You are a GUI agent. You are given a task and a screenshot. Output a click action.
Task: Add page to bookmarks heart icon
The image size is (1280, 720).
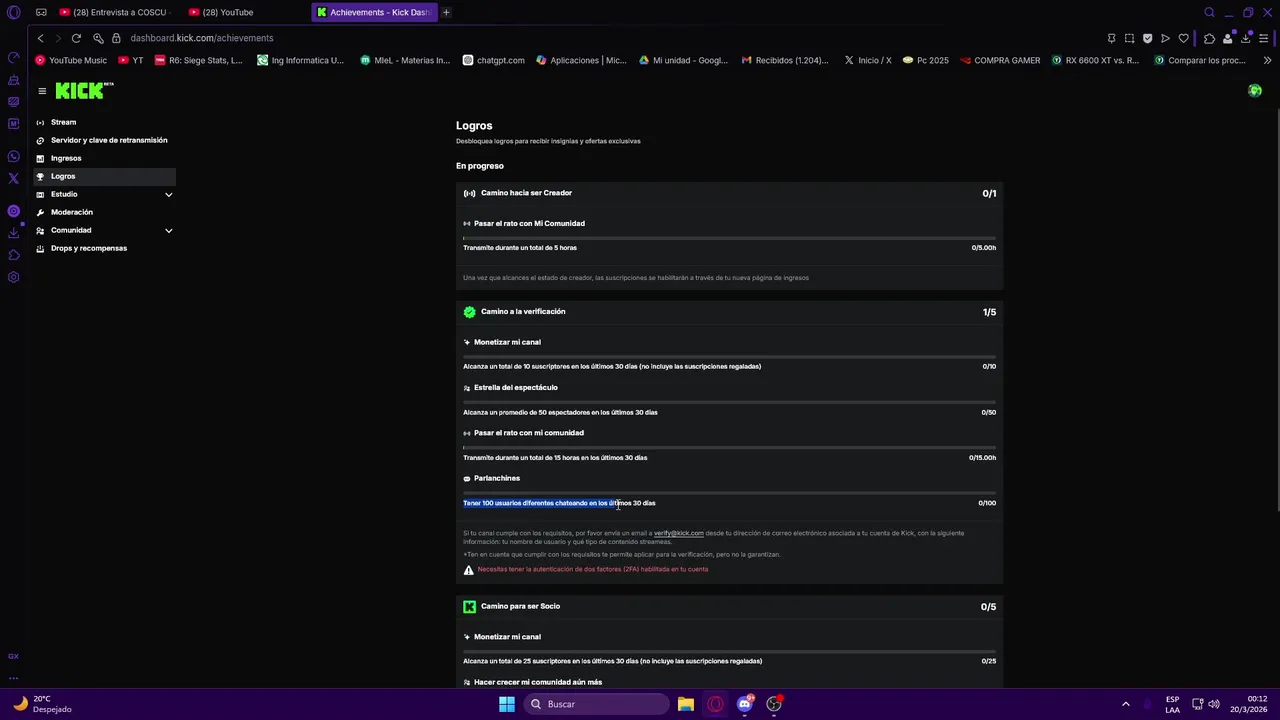1183,38
